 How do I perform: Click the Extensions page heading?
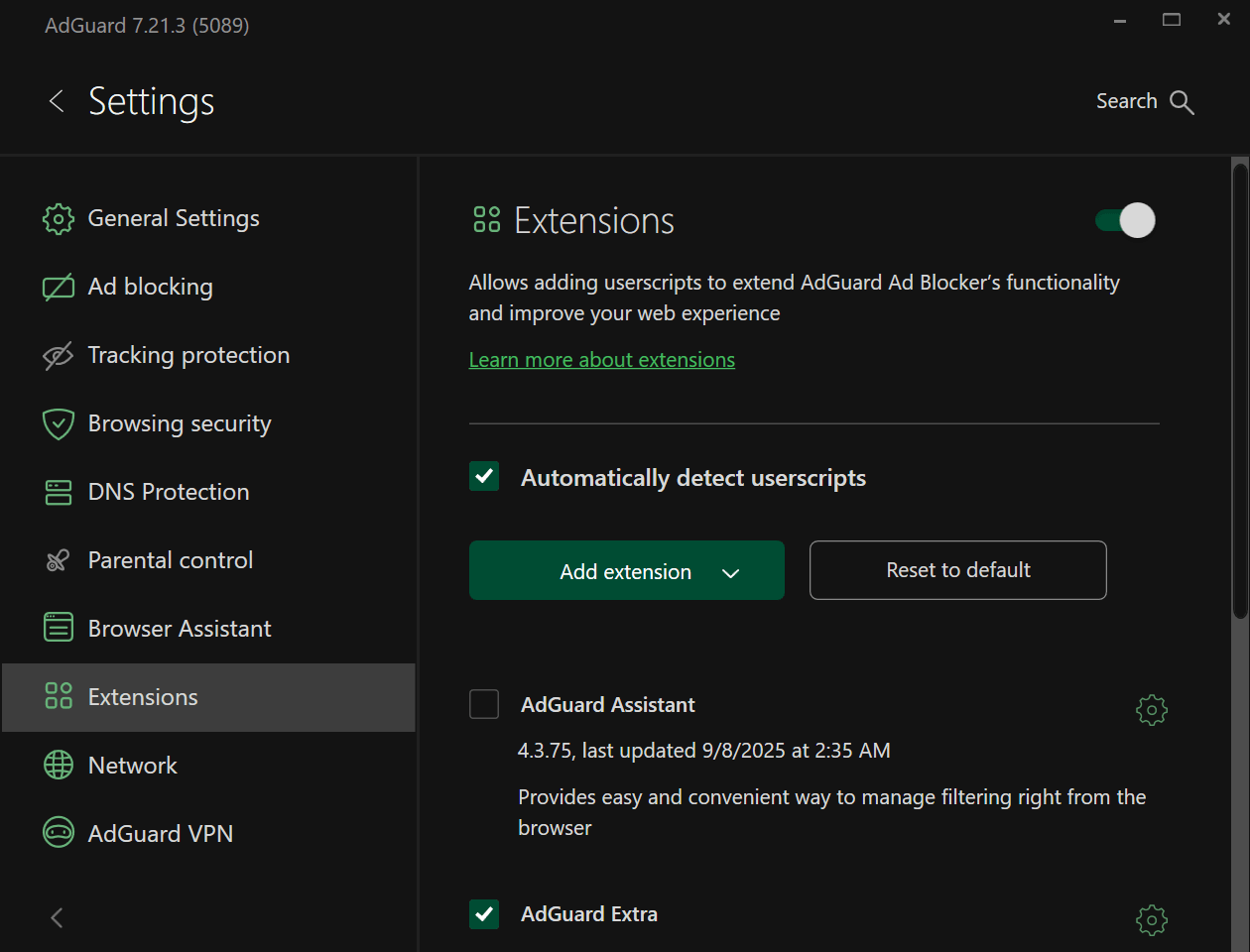pos(594,220)
